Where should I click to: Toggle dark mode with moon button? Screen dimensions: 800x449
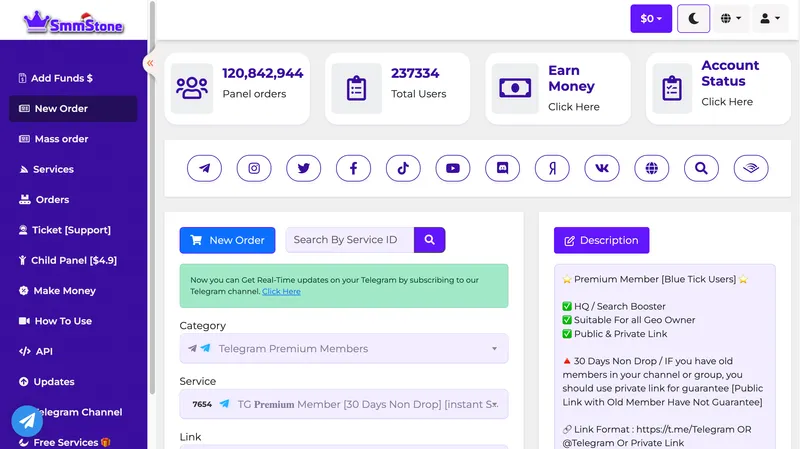click(693, 19)
